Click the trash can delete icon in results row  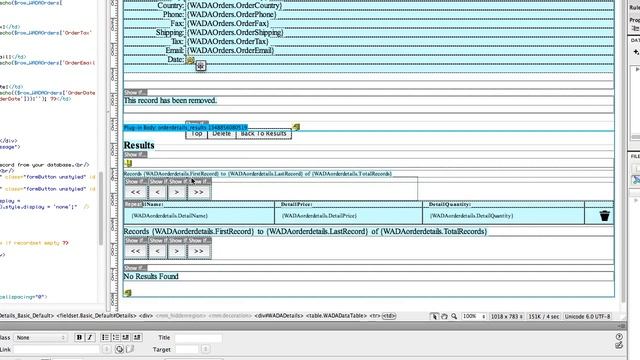604,216
